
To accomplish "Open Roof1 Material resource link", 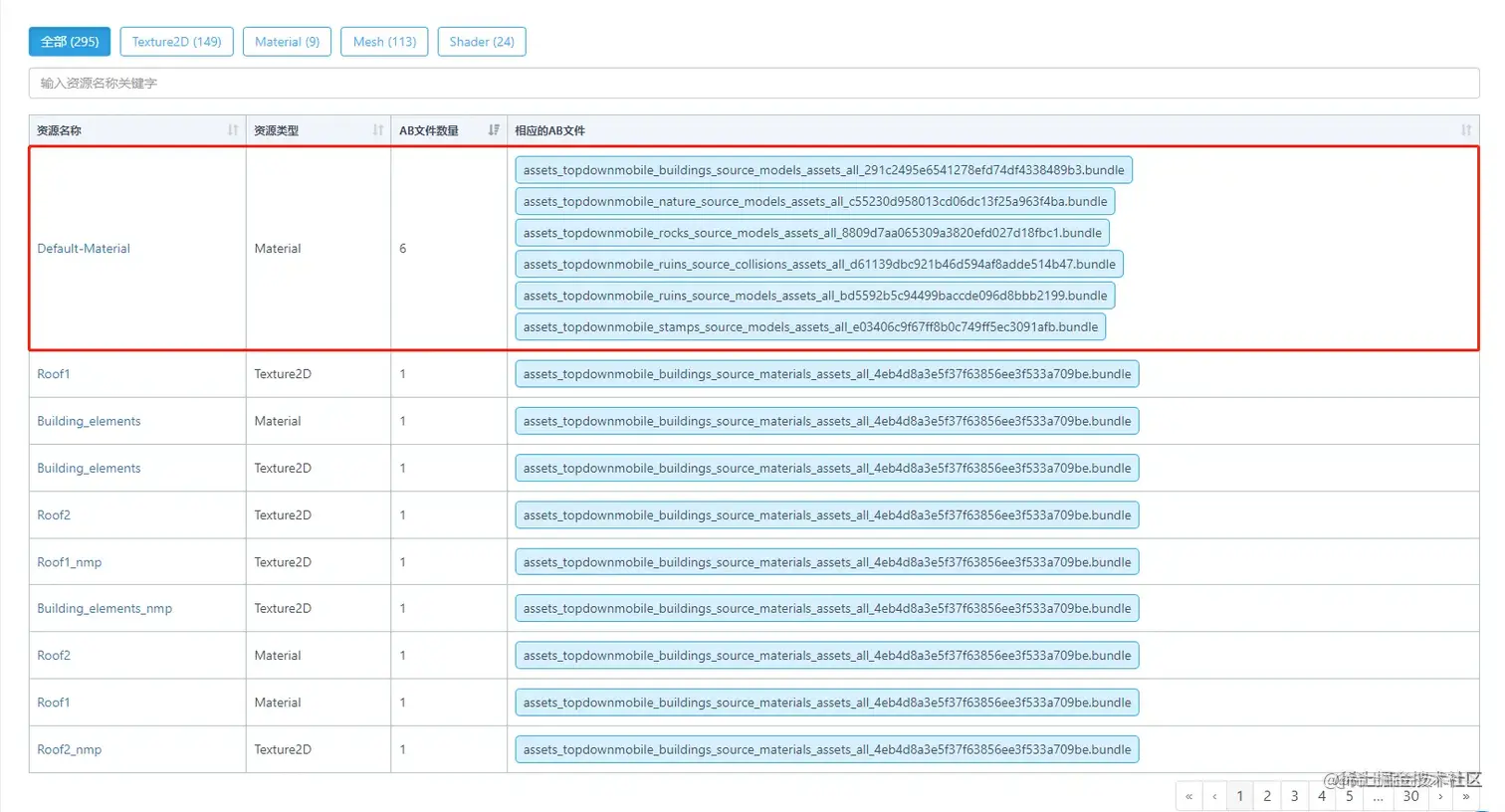I will (54, 703).
